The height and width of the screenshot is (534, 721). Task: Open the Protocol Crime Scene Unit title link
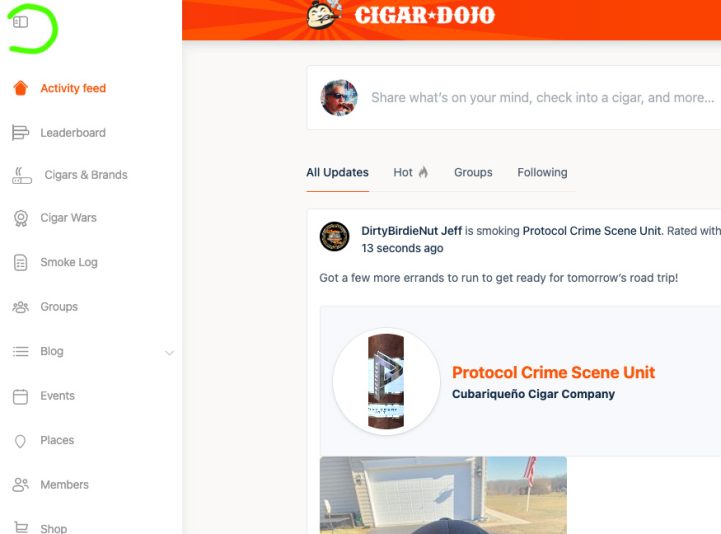click(x=553, y=373)
